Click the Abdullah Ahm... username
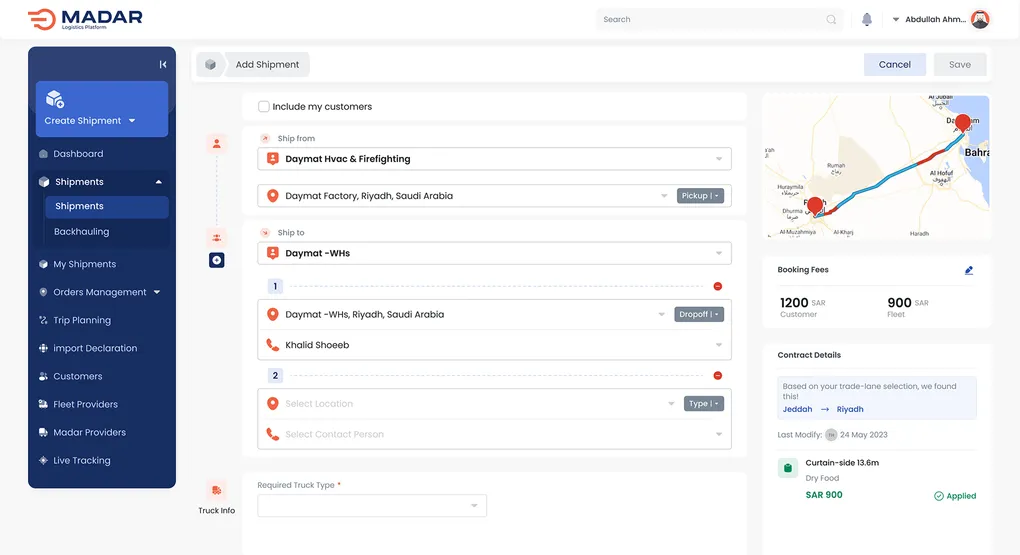 [935, 20]
